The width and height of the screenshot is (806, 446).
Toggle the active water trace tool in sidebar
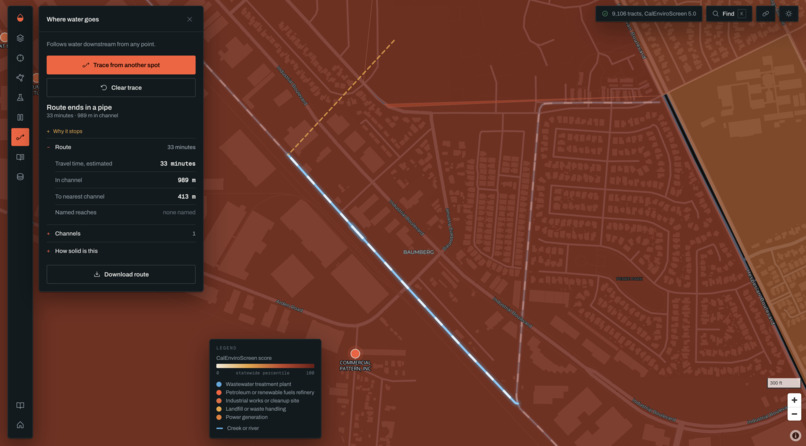20,137
